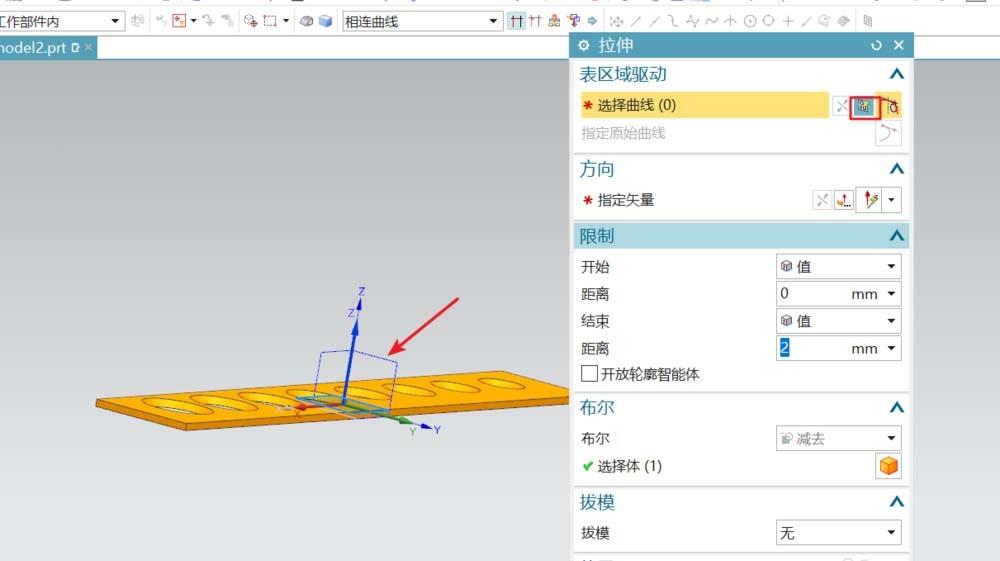
Task: Collapse the 限制 section
Action: [897, 236]
